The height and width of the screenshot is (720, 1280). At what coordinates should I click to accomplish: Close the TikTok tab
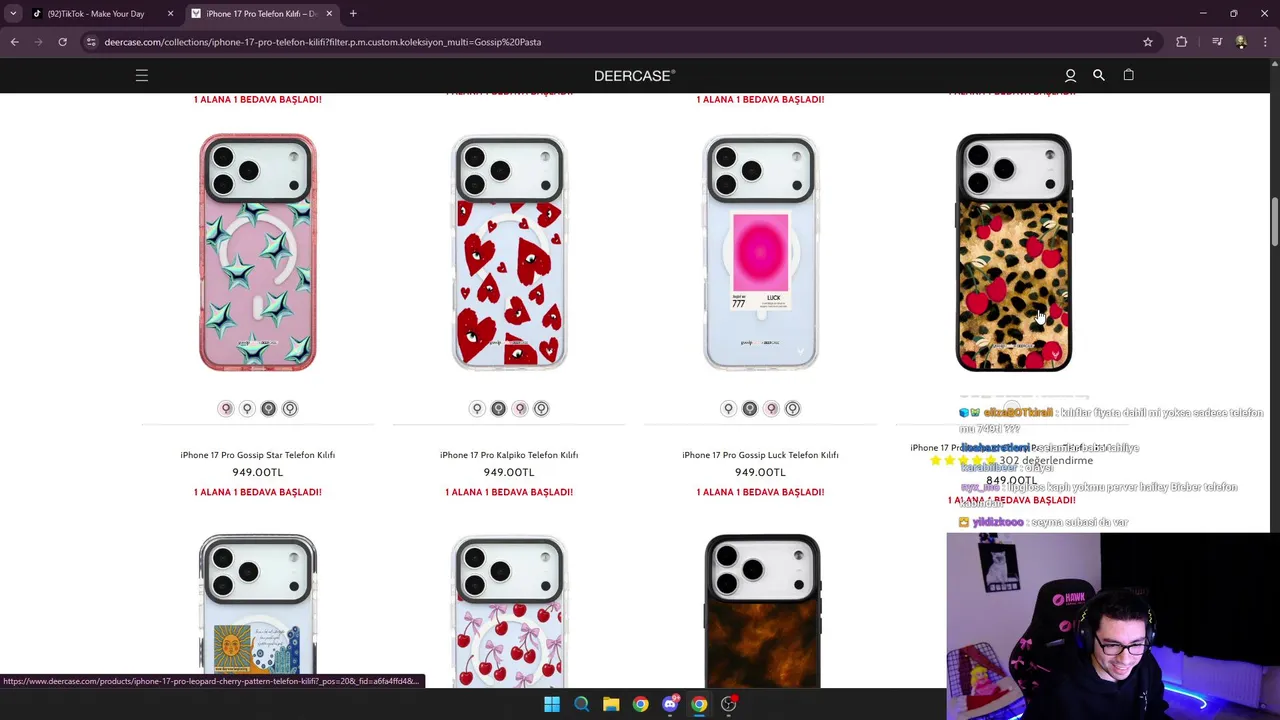170,13
